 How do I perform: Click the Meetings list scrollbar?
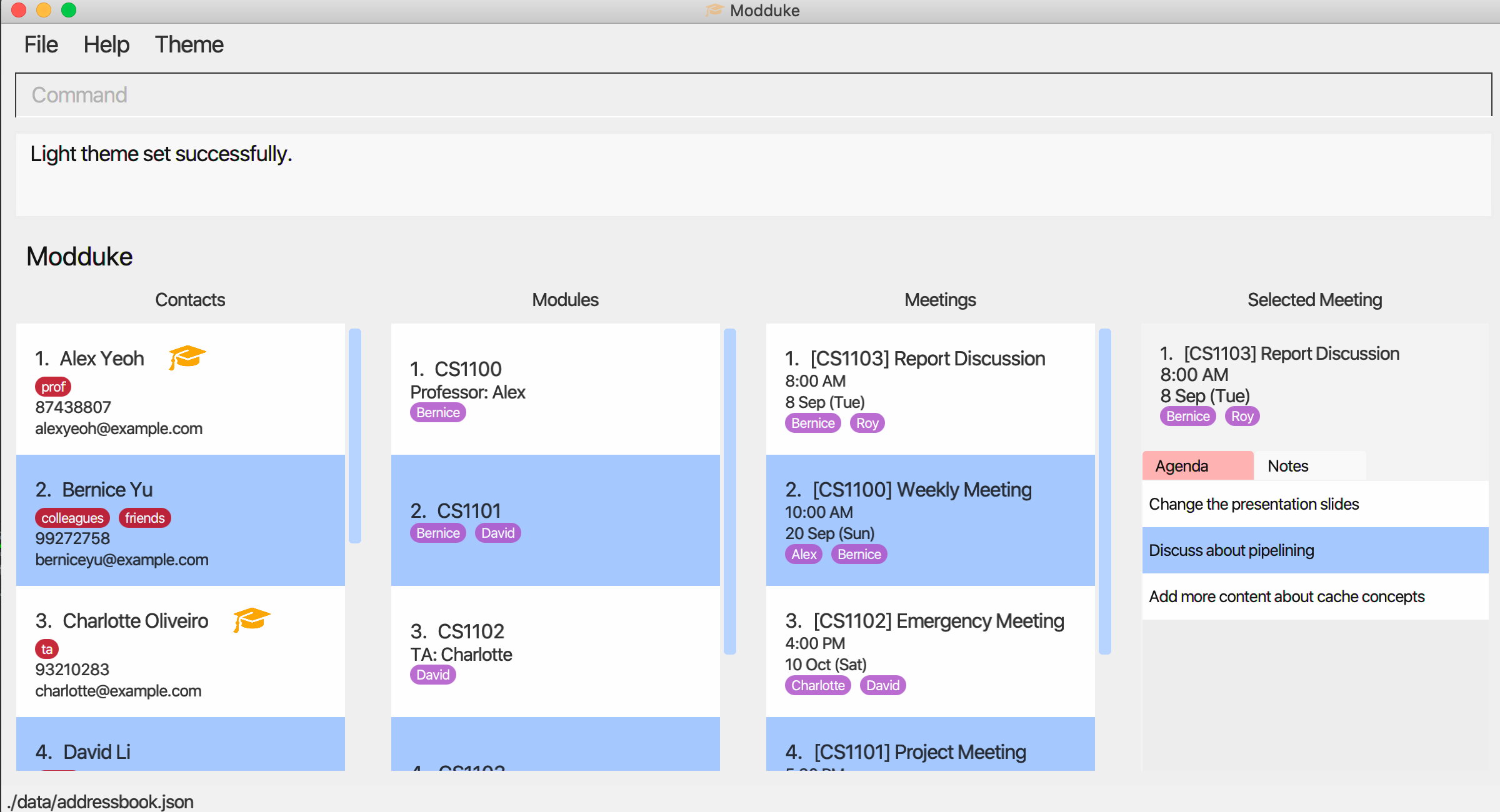(1104, 491)
